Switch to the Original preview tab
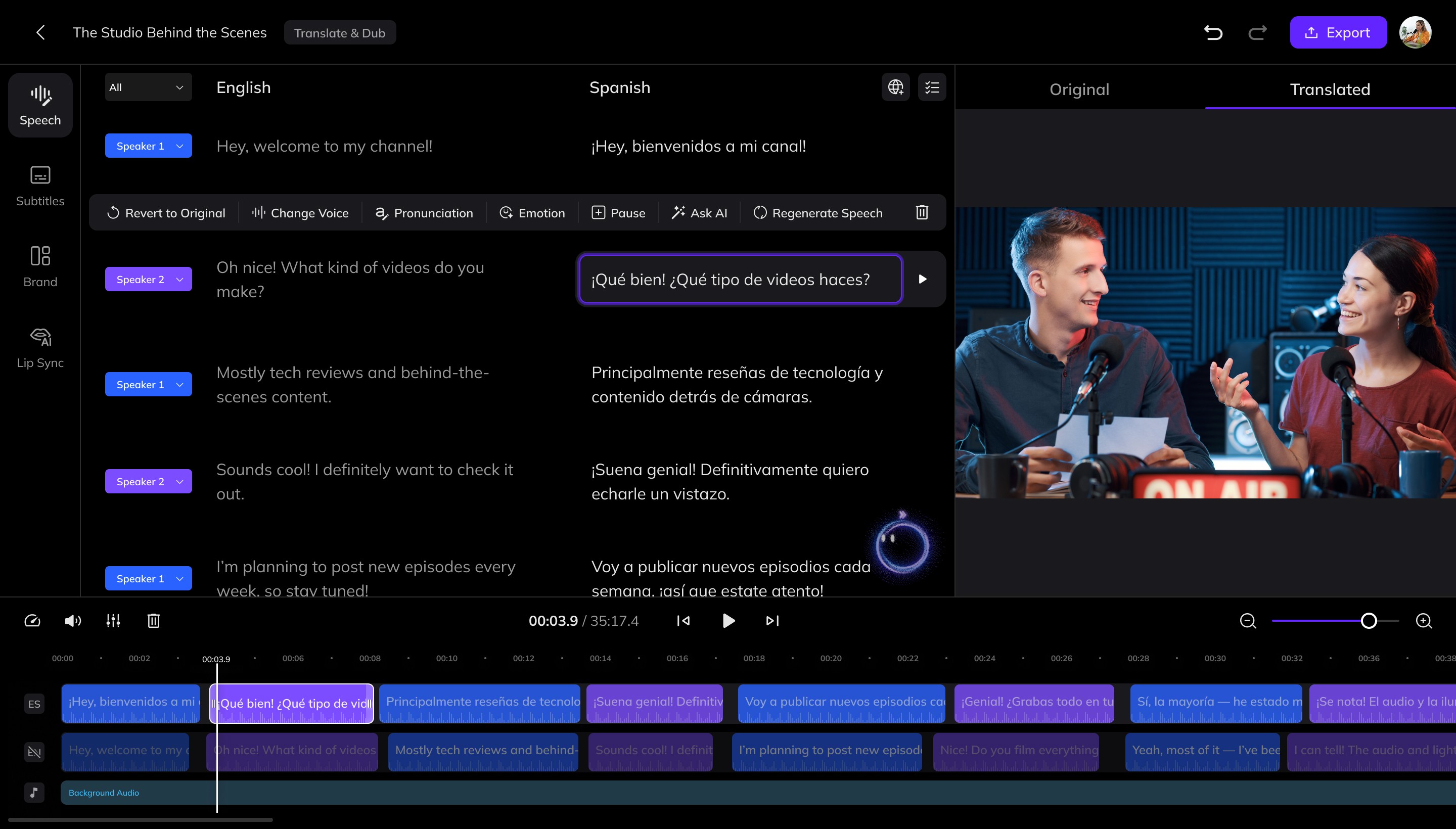 (1079, 89)
